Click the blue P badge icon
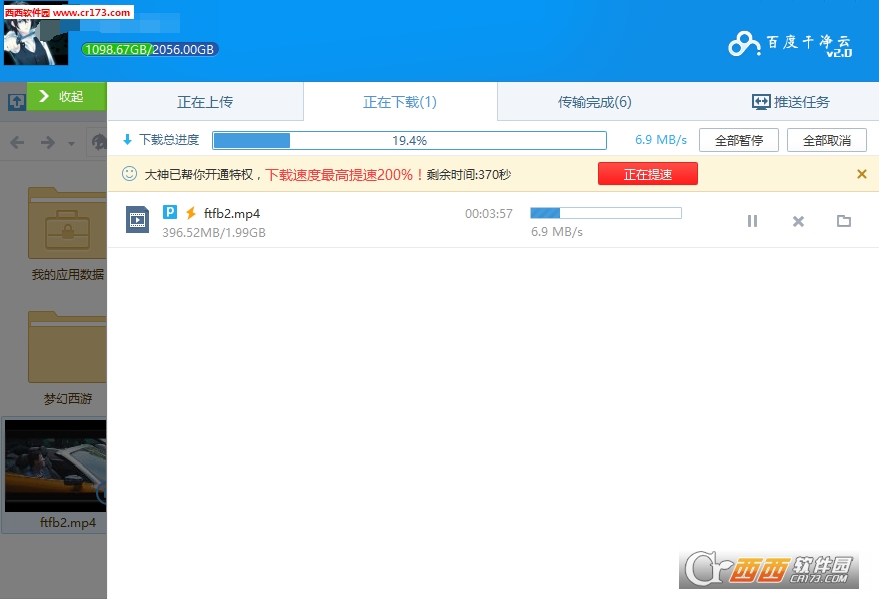879x599 pixels. tap(170, 212)
